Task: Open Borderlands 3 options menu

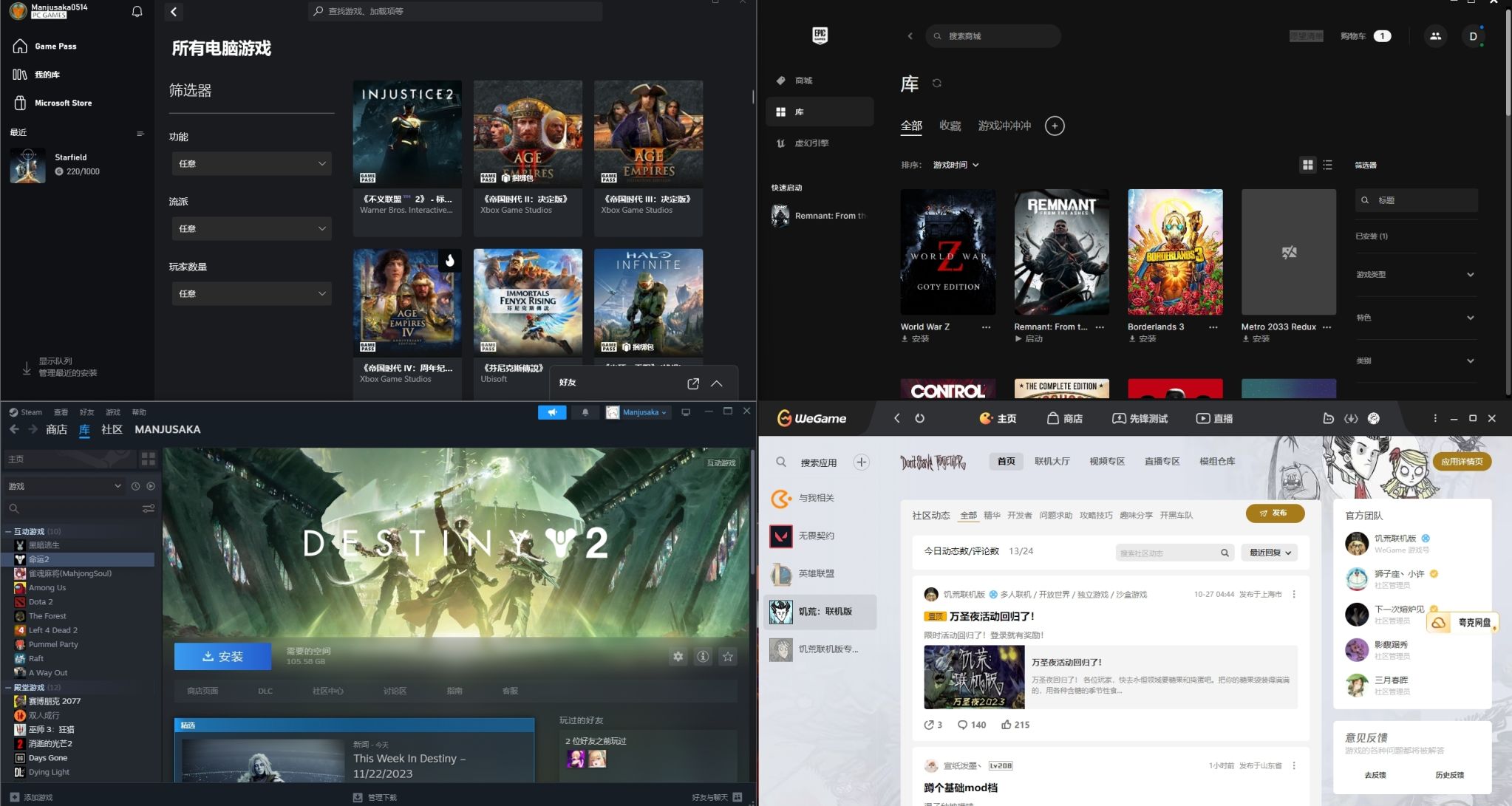Action: (1213, 327)
